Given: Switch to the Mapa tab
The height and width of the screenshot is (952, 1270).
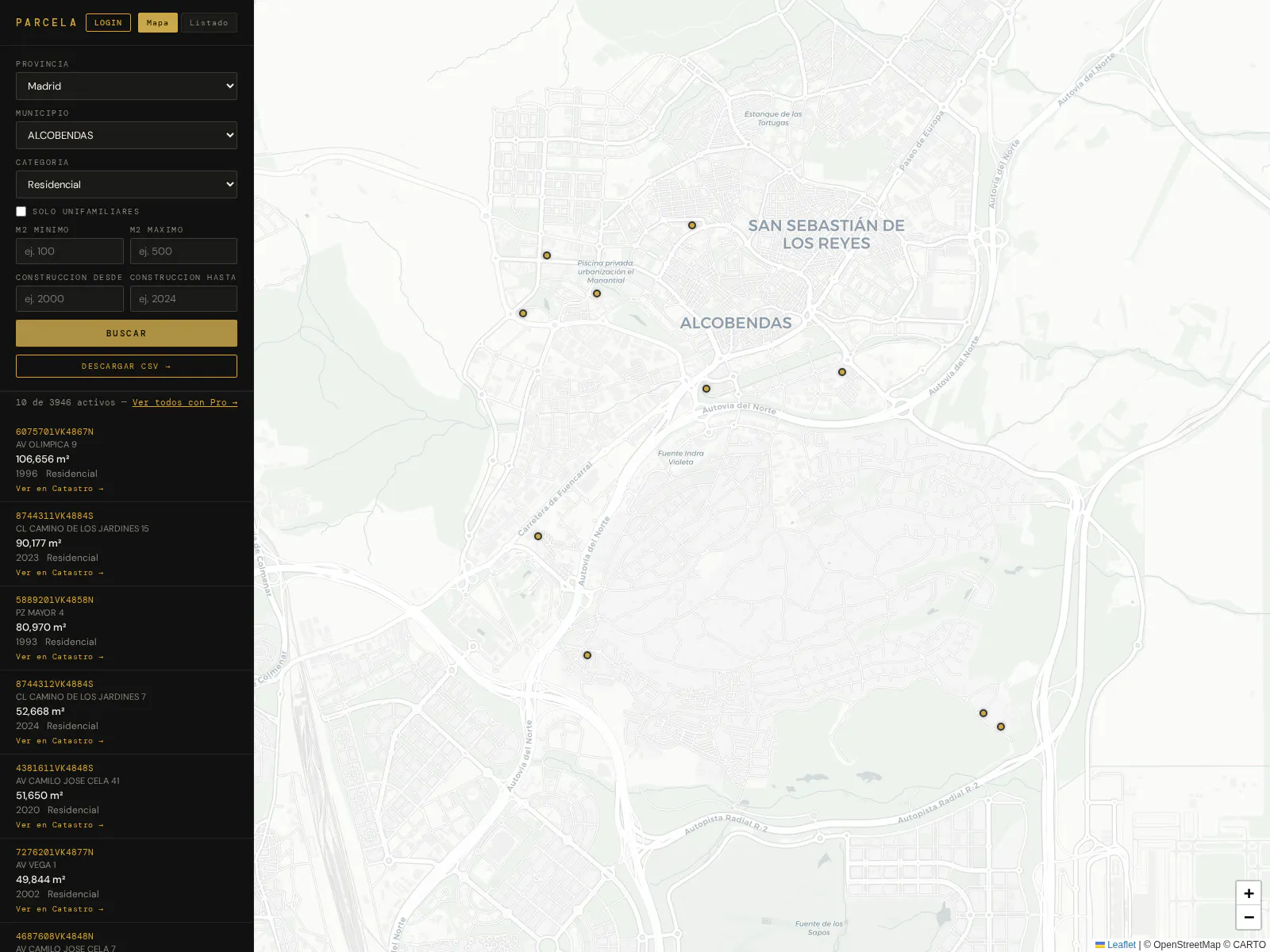Looking at the screenshot, I should (x=158, y=22).
